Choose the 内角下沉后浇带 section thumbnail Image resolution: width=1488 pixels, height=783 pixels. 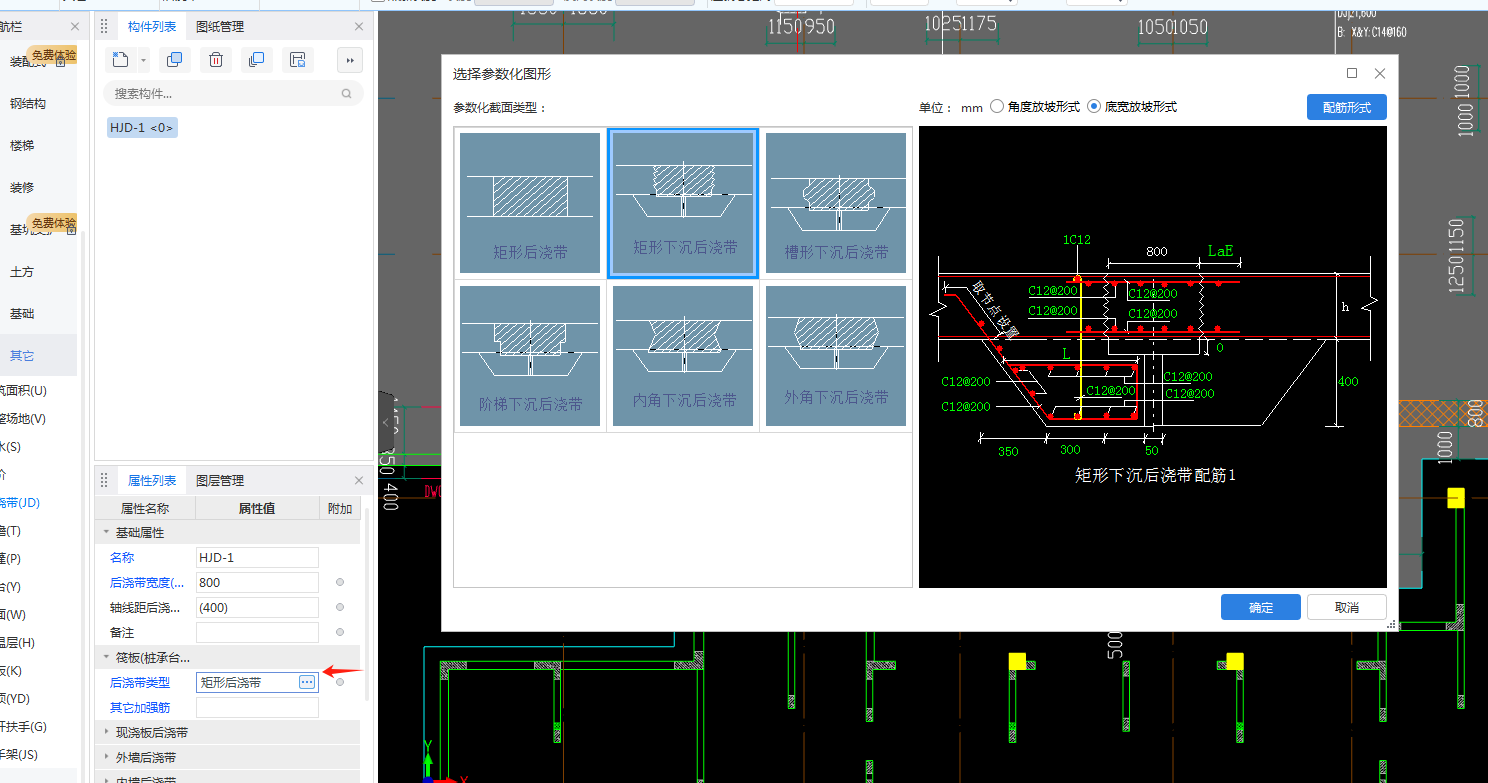pyautogui.click(x=683, y=355)
